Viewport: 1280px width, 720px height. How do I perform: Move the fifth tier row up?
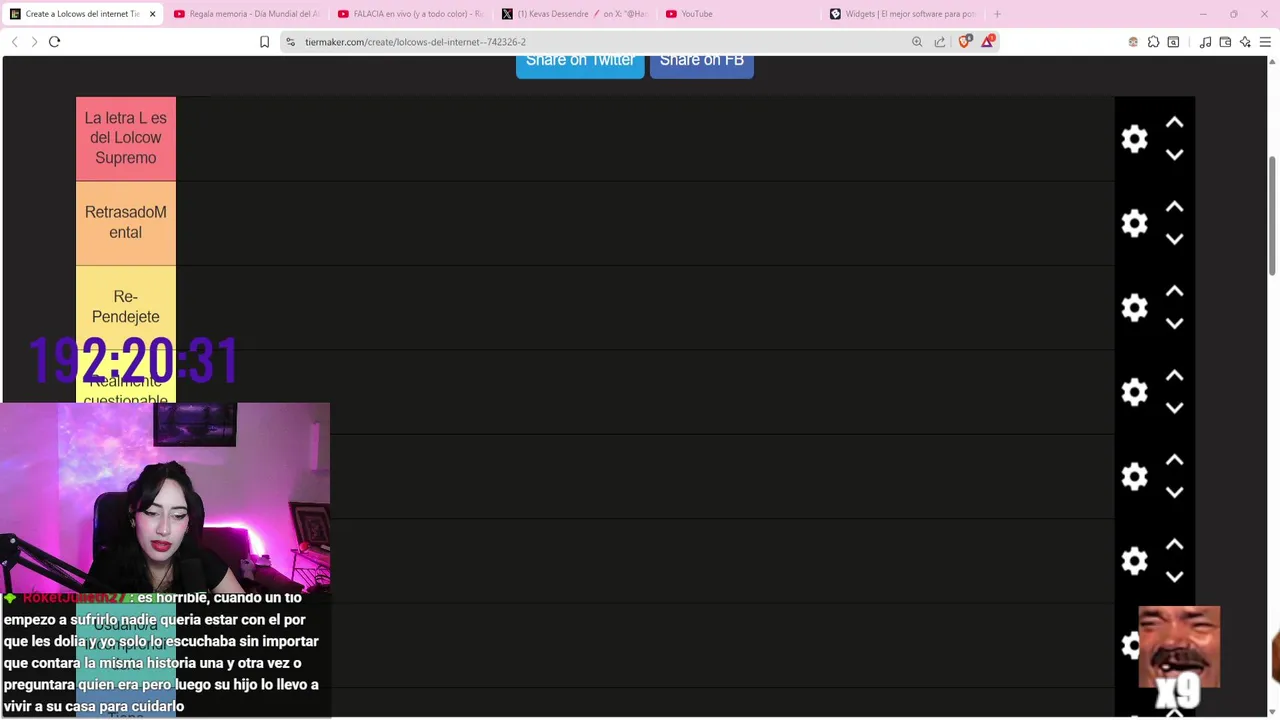[x=1175, y=460]
